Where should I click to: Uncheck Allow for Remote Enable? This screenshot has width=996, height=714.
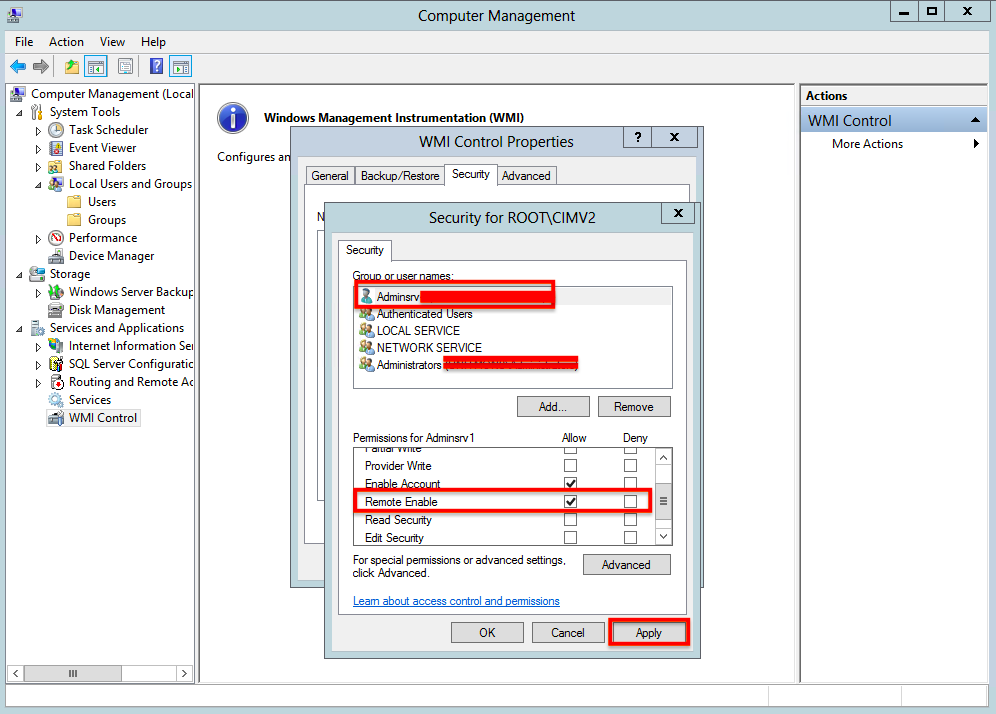570,501
